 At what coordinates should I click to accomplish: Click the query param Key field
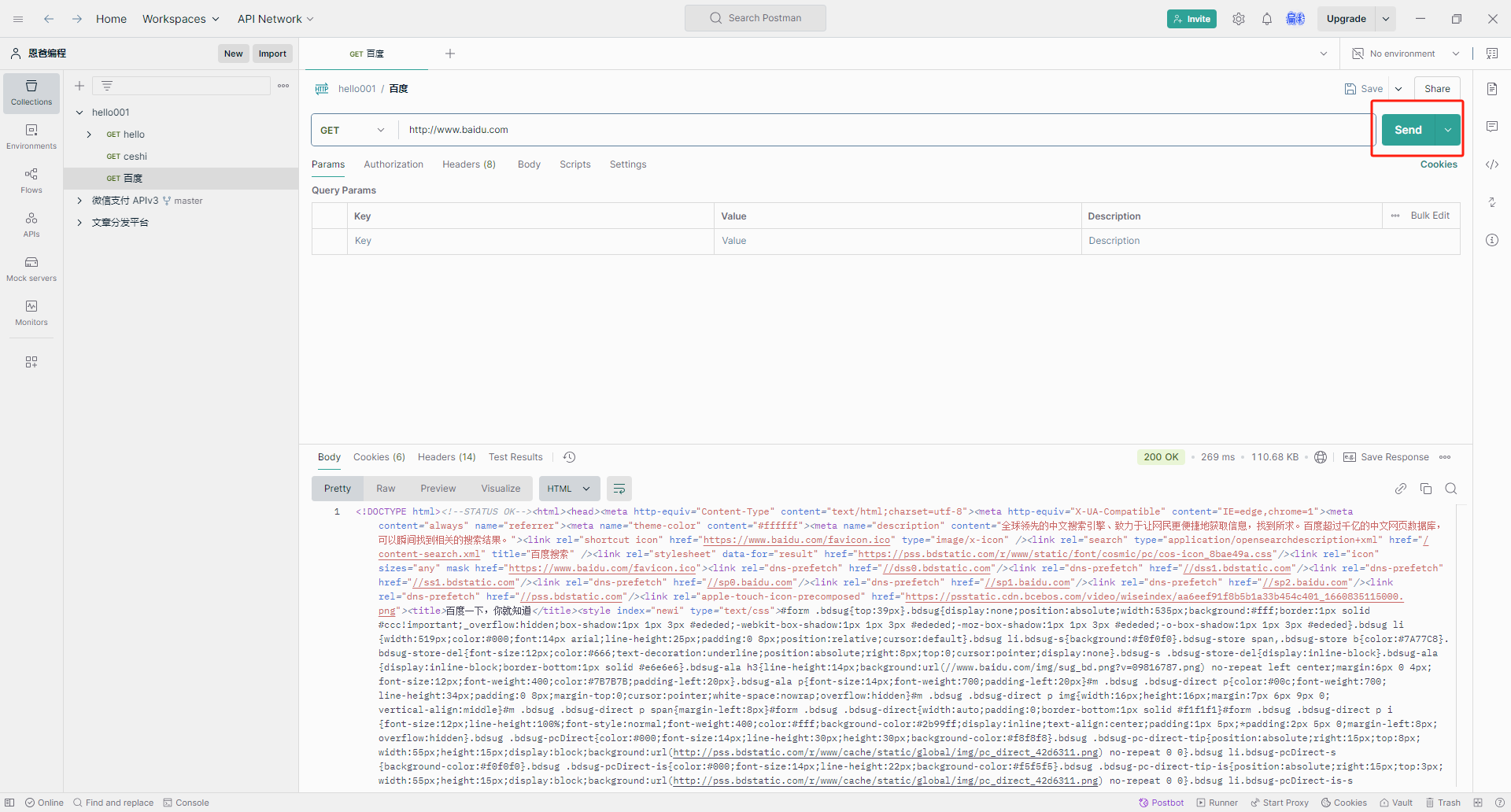coord(530,241)
